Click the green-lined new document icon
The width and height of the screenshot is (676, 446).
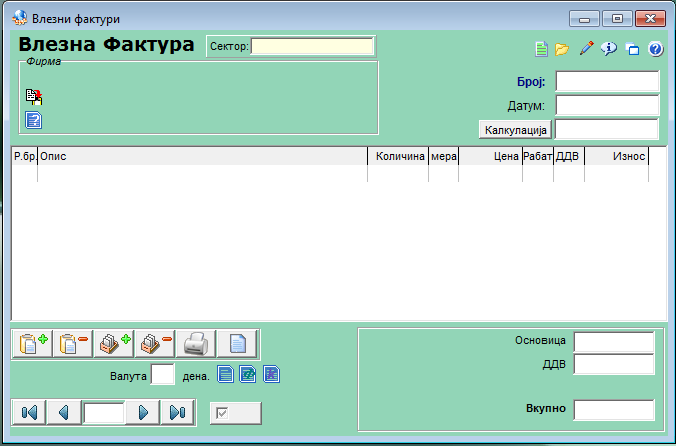541,49
